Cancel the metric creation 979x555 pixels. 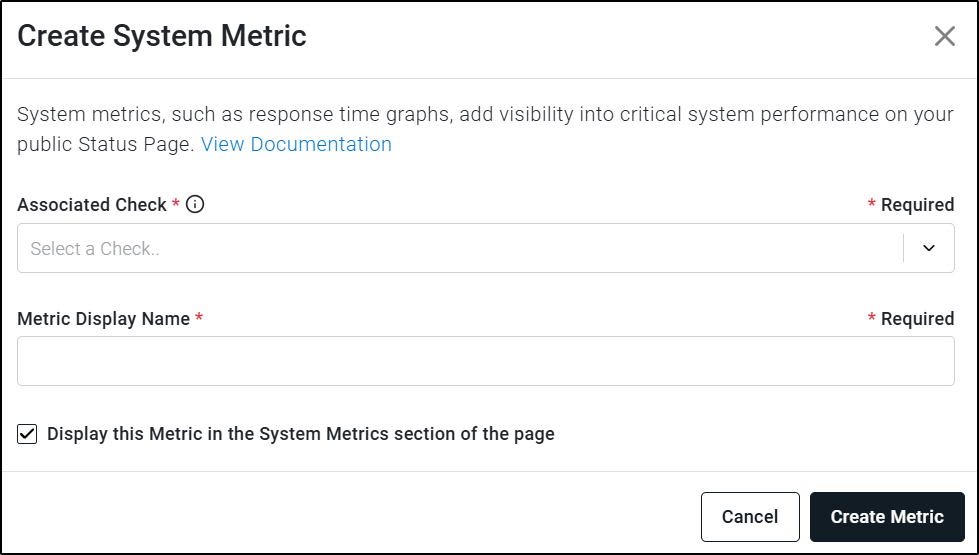coord(750,517)
